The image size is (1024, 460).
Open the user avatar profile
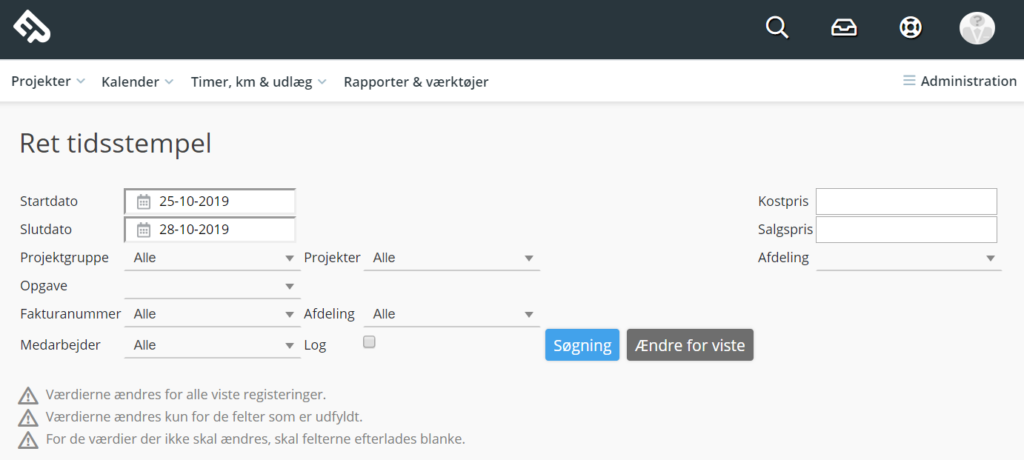[977, 28]
